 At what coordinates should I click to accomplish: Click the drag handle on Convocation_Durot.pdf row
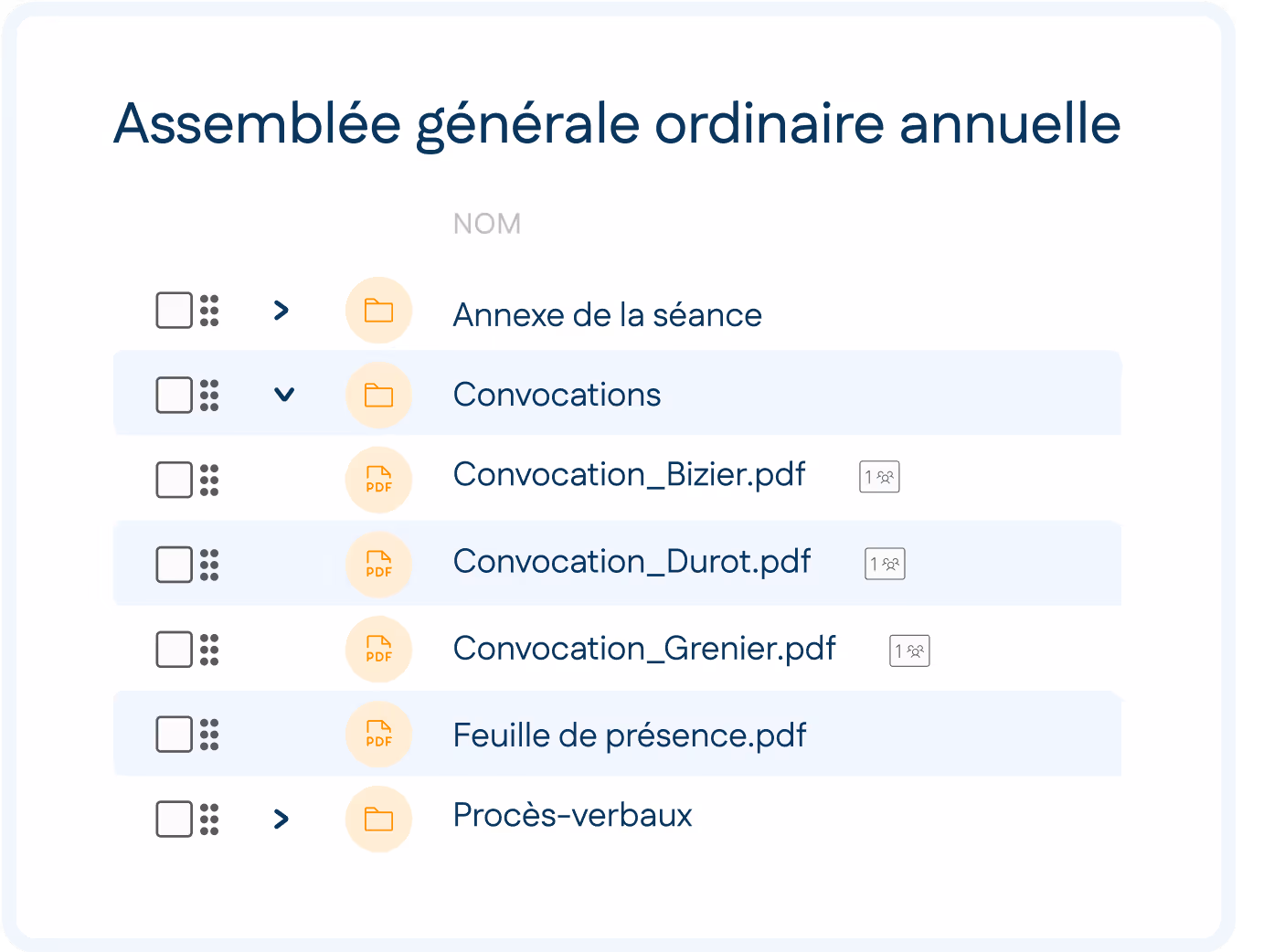209,565
